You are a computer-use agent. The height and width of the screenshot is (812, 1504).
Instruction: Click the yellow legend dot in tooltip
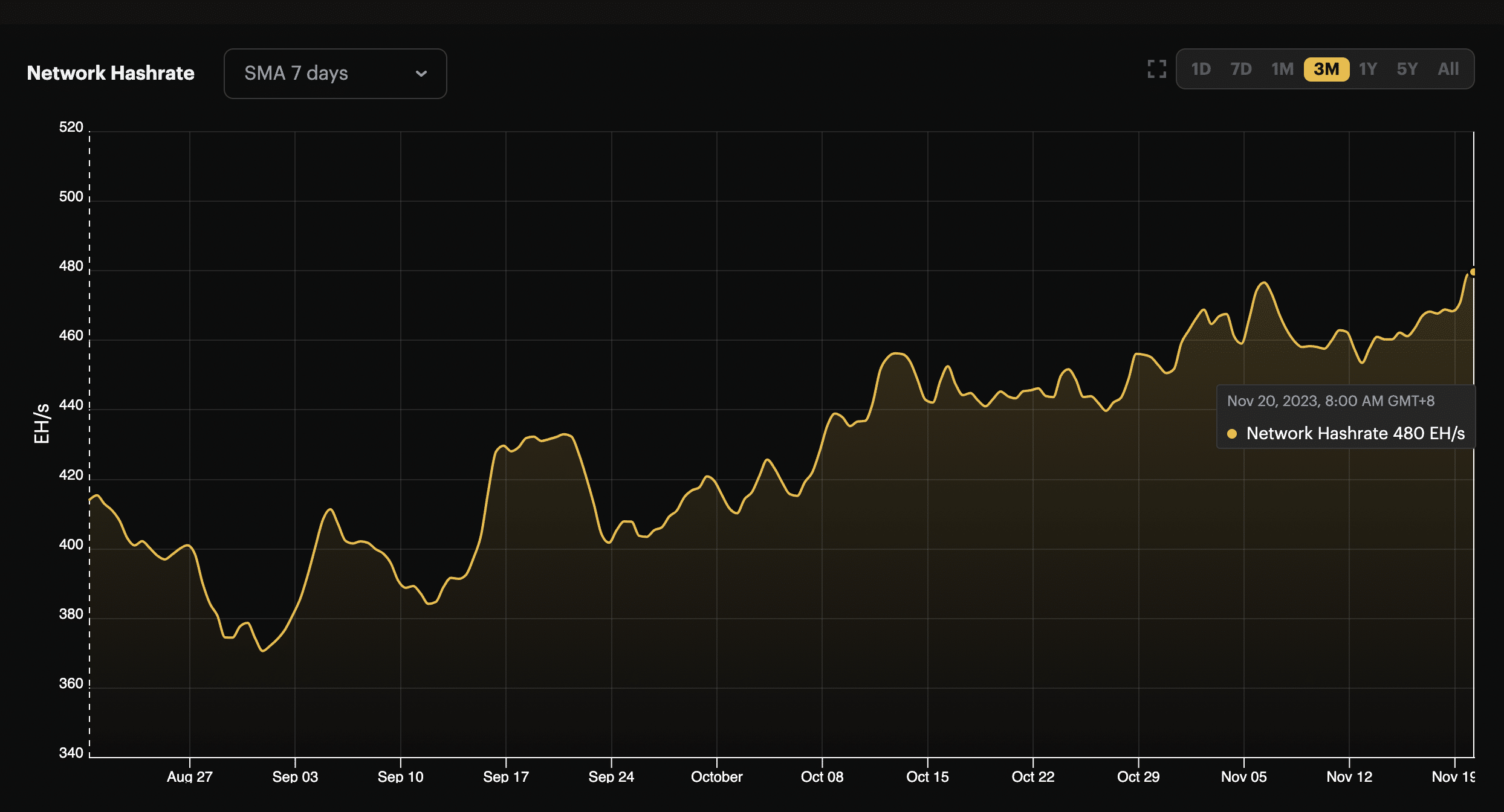(x=1232, y=434)
